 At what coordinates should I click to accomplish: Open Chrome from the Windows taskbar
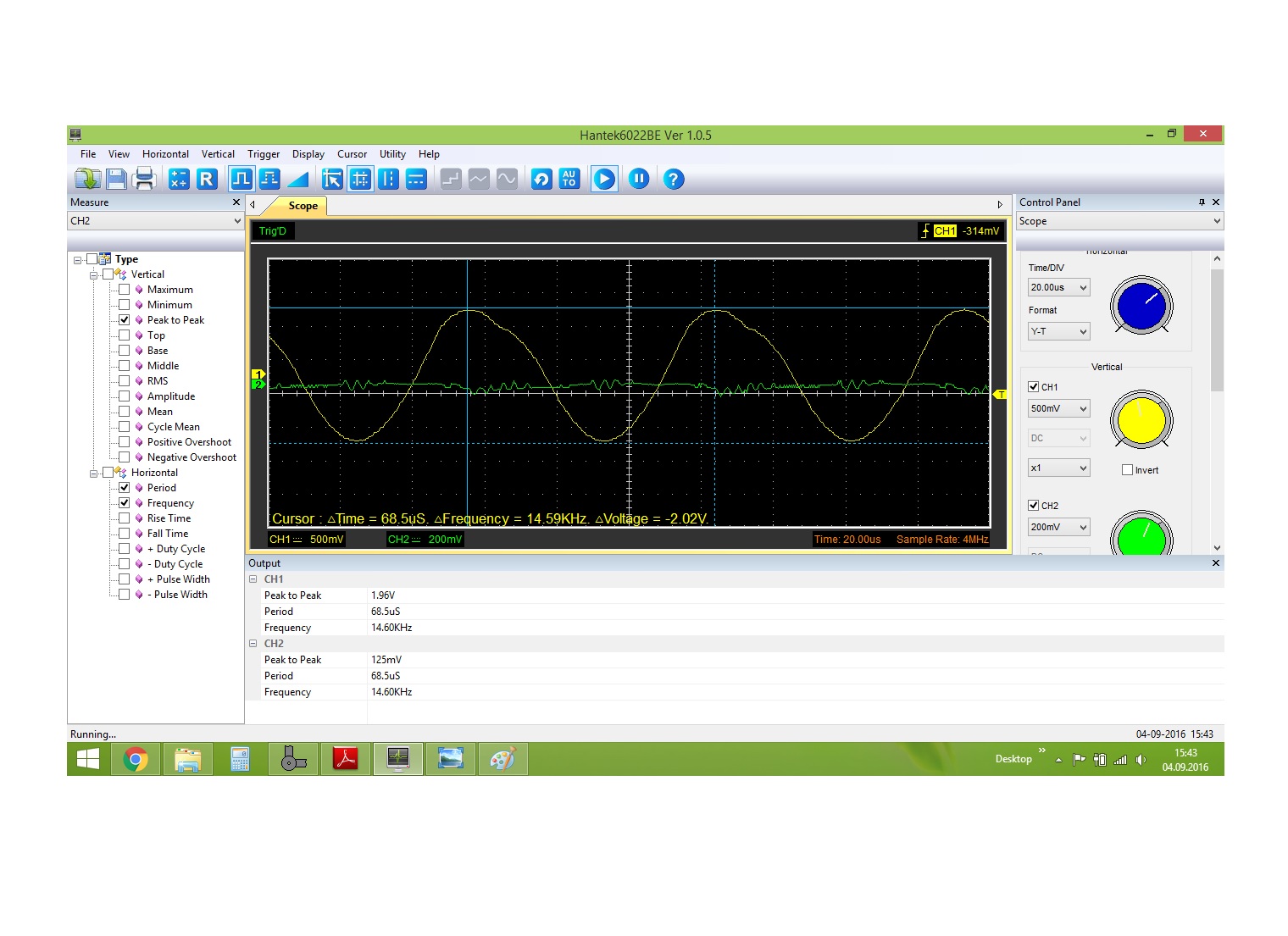(x=136, y=760)
